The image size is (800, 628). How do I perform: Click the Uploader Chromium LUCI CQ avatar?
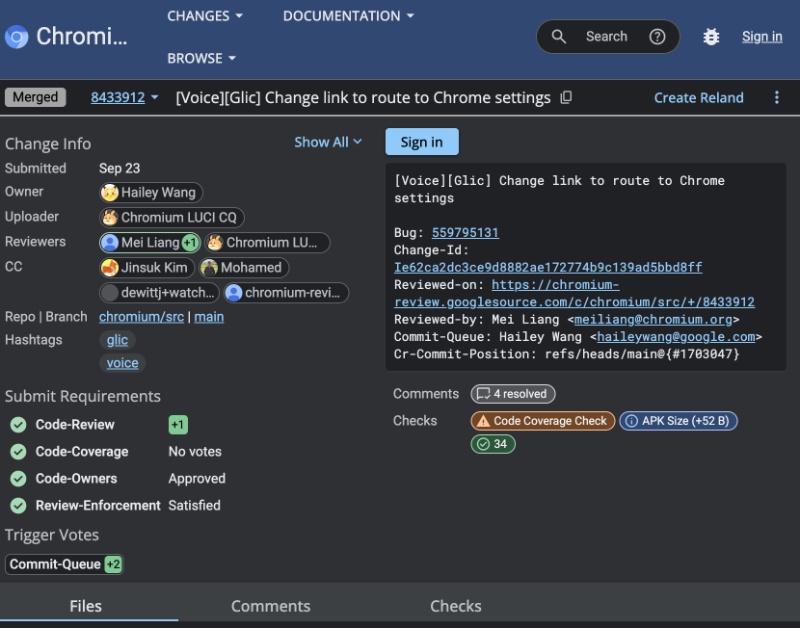pos(110,217)
